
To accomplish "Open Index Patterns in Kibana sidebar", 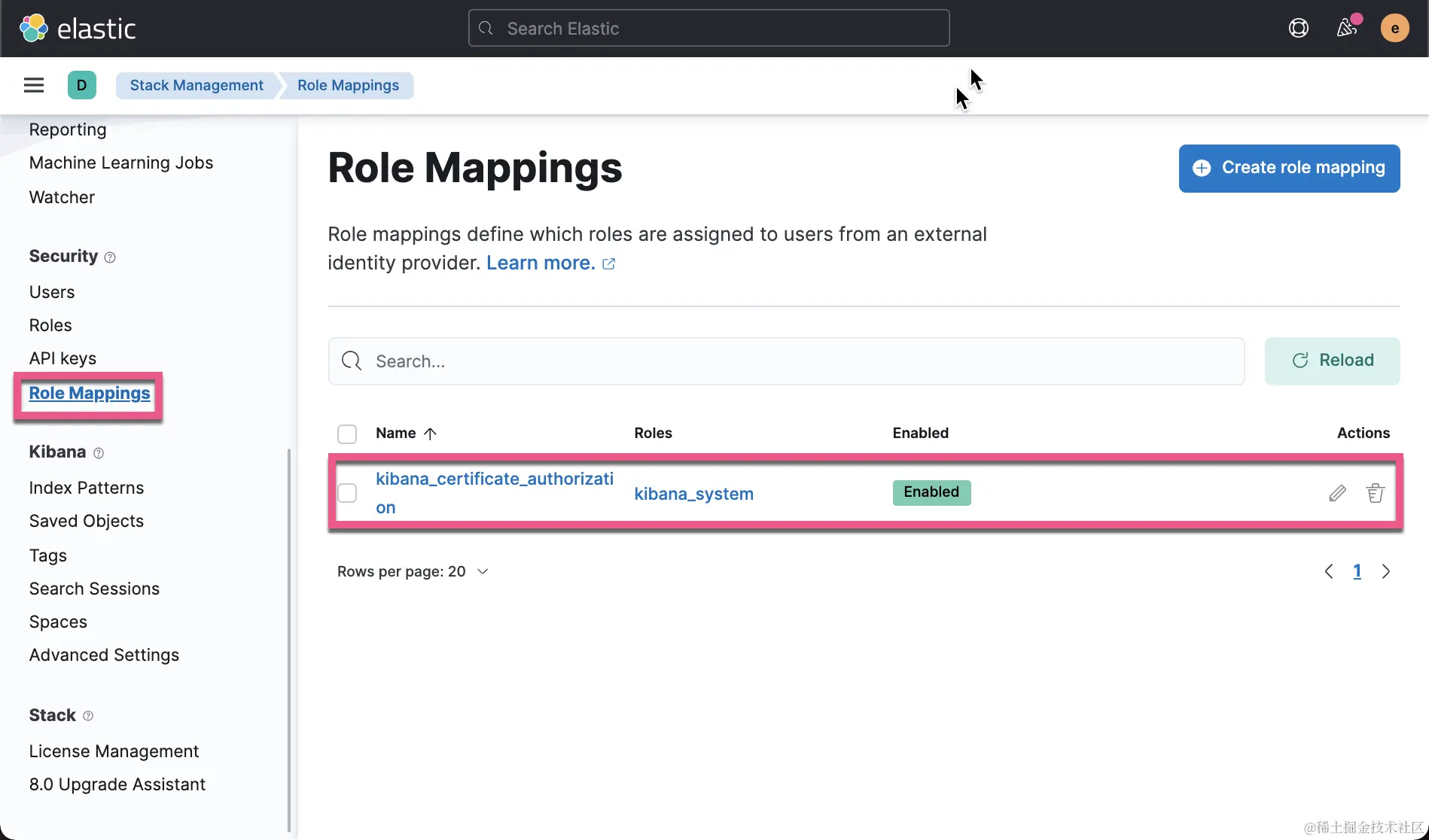I will [87, 488].
